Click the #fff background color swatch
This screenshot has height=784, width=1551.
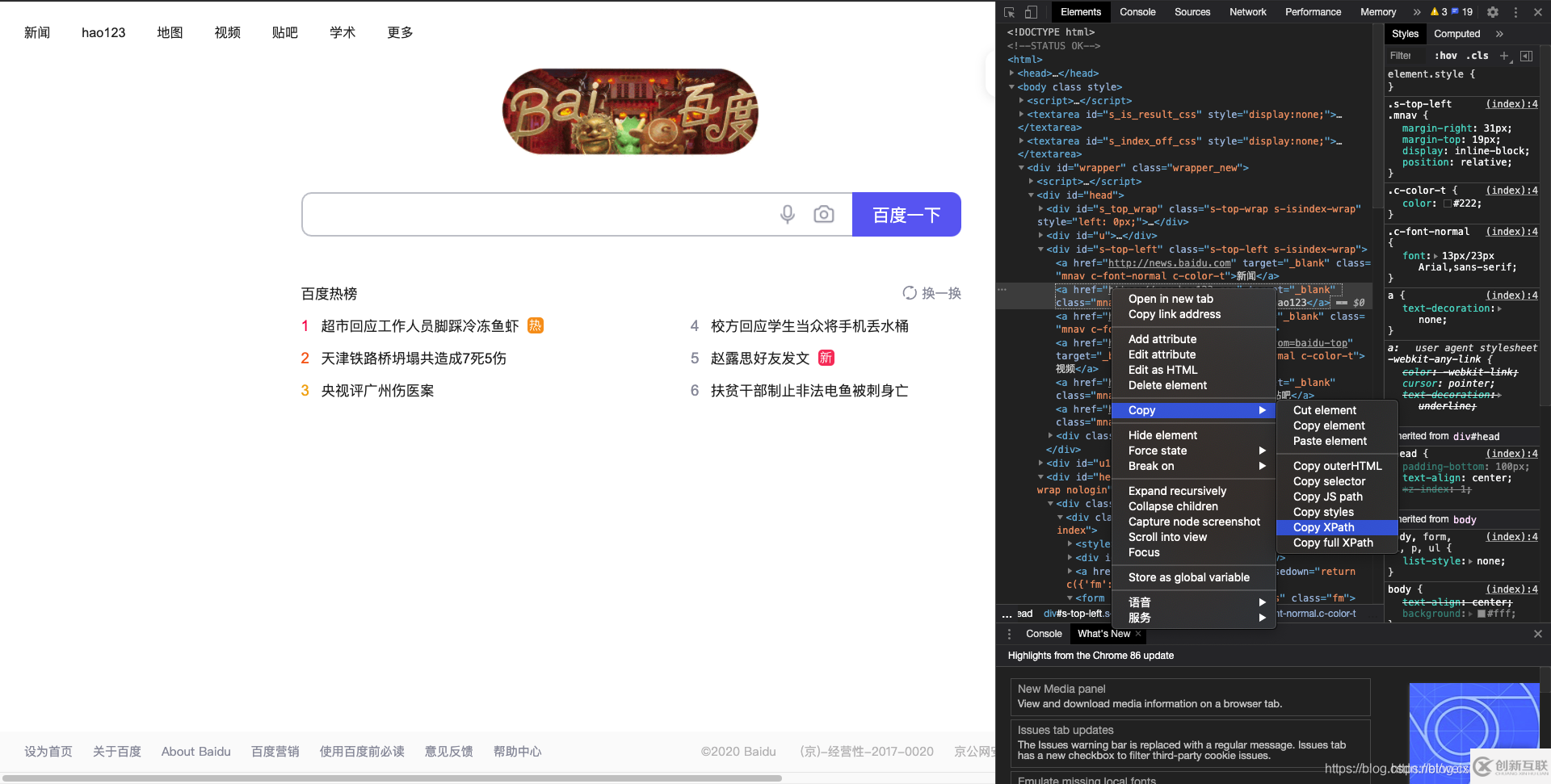pos(1482,614)
